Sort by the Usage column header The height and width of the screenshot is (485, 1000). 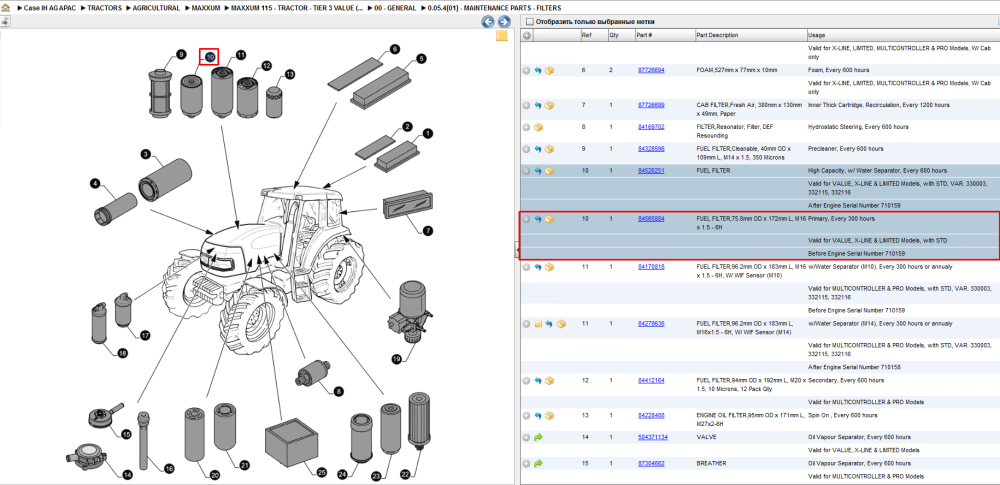click(x=902, y=36)
